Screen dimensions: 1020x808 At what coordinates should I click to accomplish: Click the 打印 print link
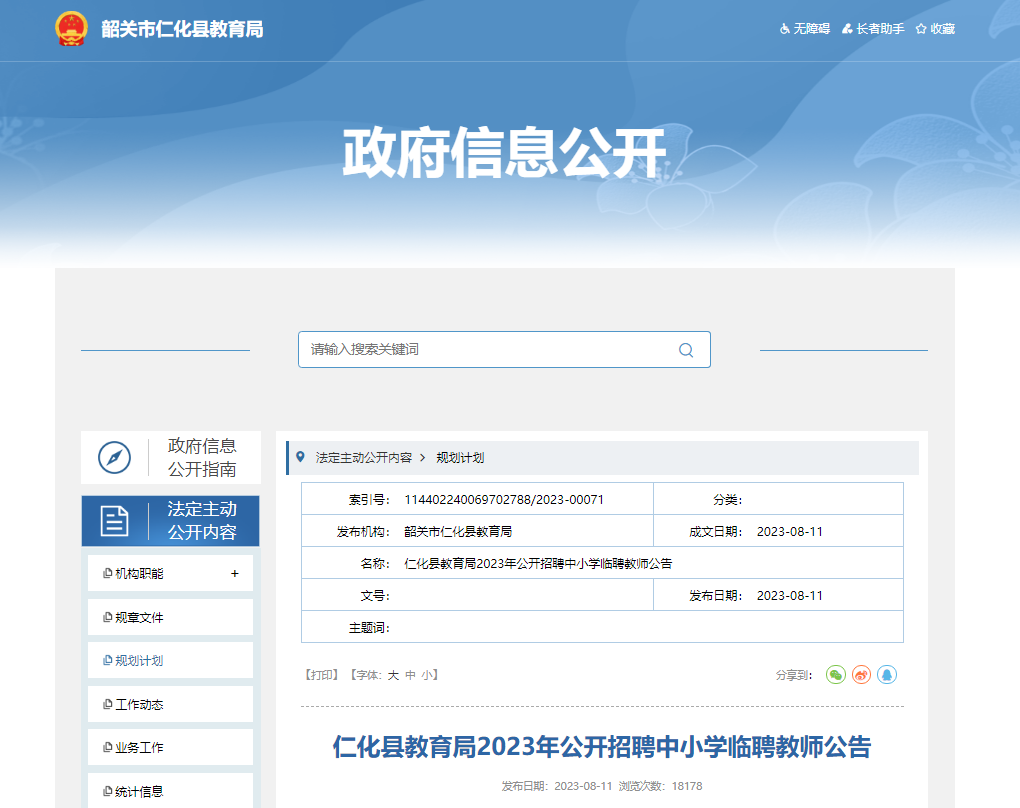pyautogui.click(x=322, y=675)
